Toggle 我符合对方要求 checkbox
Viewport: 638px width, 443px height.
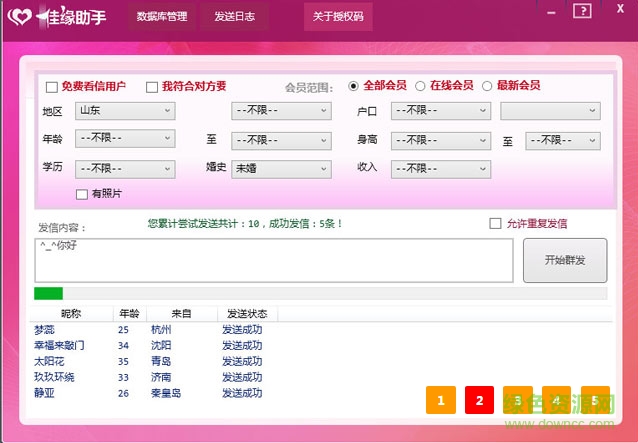tap(152, 87)
